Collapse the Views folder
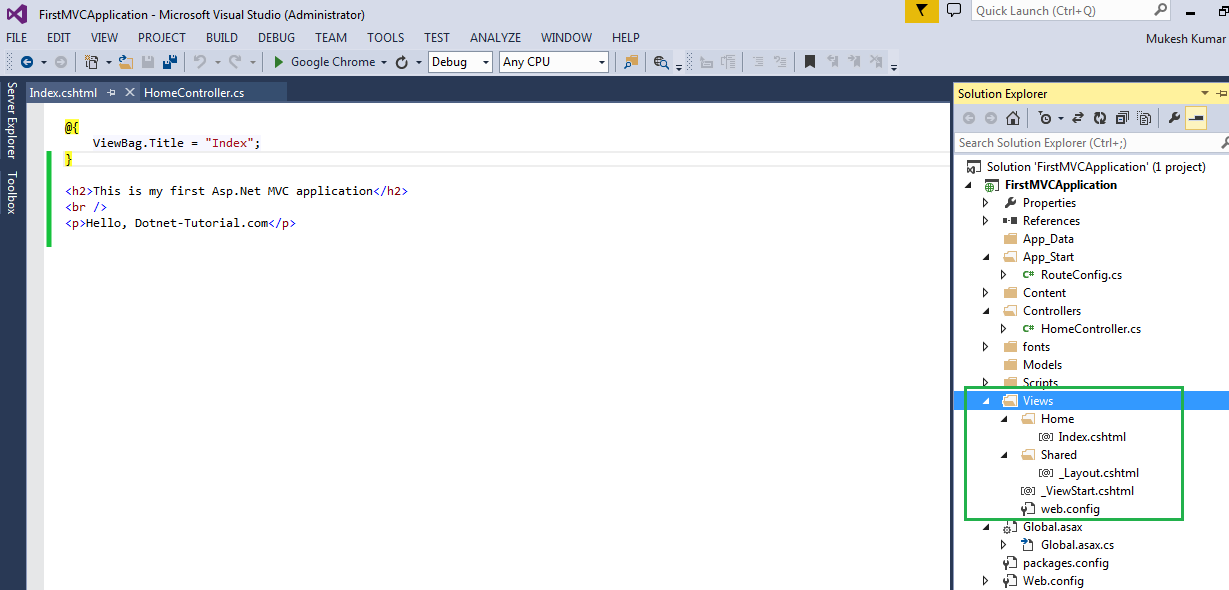The width and height of the screenshot is (1229, 590). point(986,401)
